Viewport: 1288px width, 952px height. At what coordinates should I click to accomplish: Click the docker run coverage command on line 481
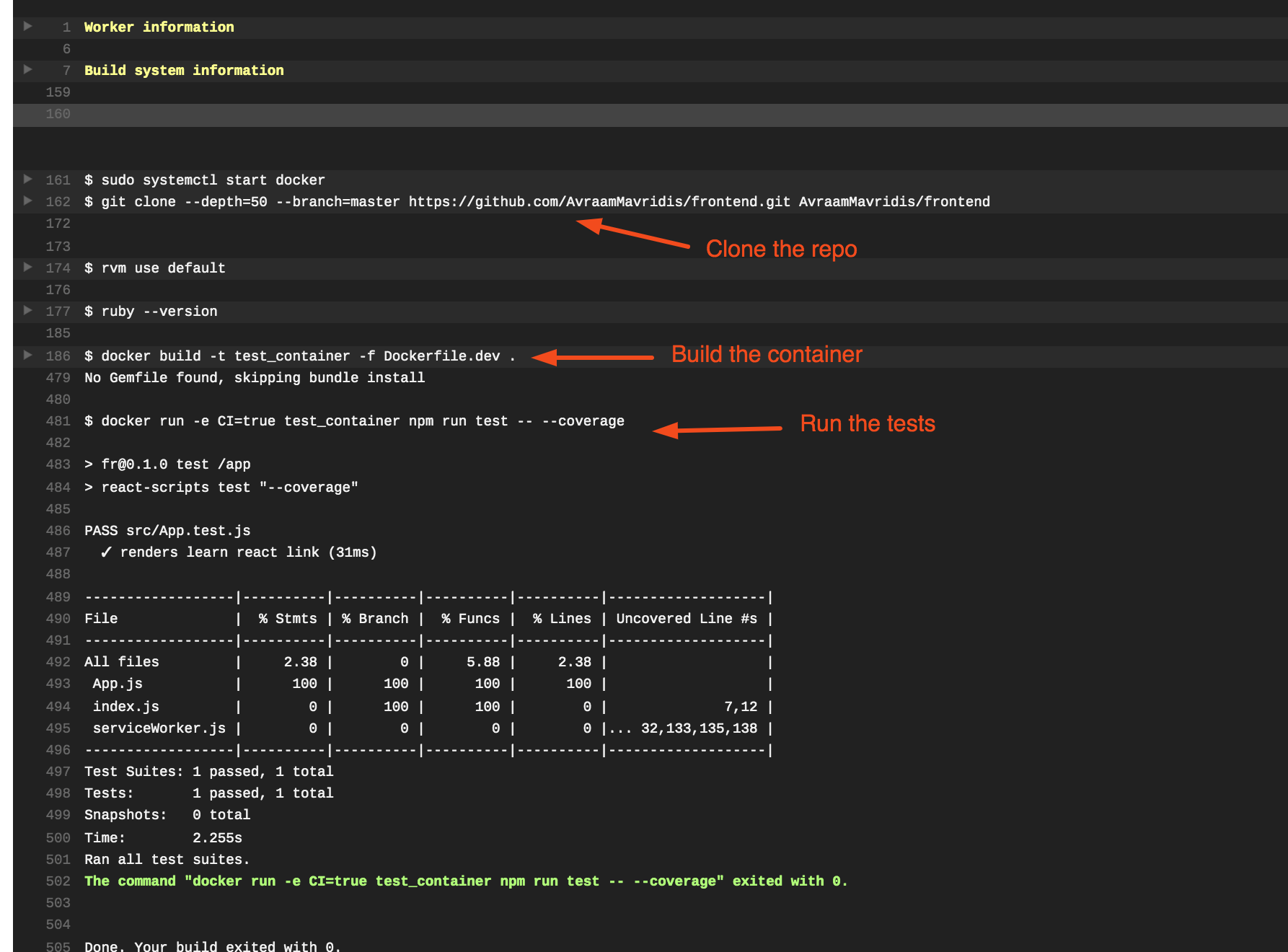354,421
